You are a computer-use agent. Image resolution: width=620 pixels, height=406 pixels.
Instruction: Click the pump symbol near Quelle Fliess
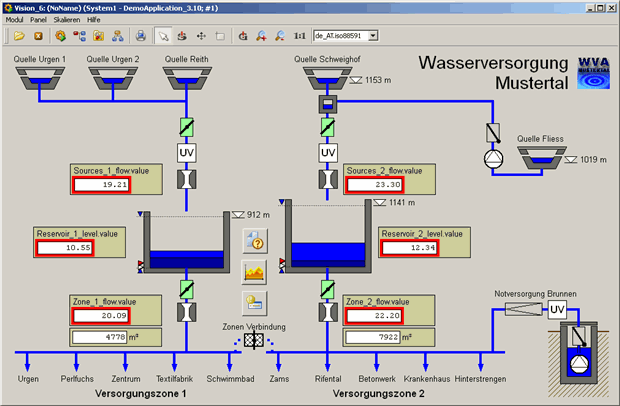coord(493,159)
